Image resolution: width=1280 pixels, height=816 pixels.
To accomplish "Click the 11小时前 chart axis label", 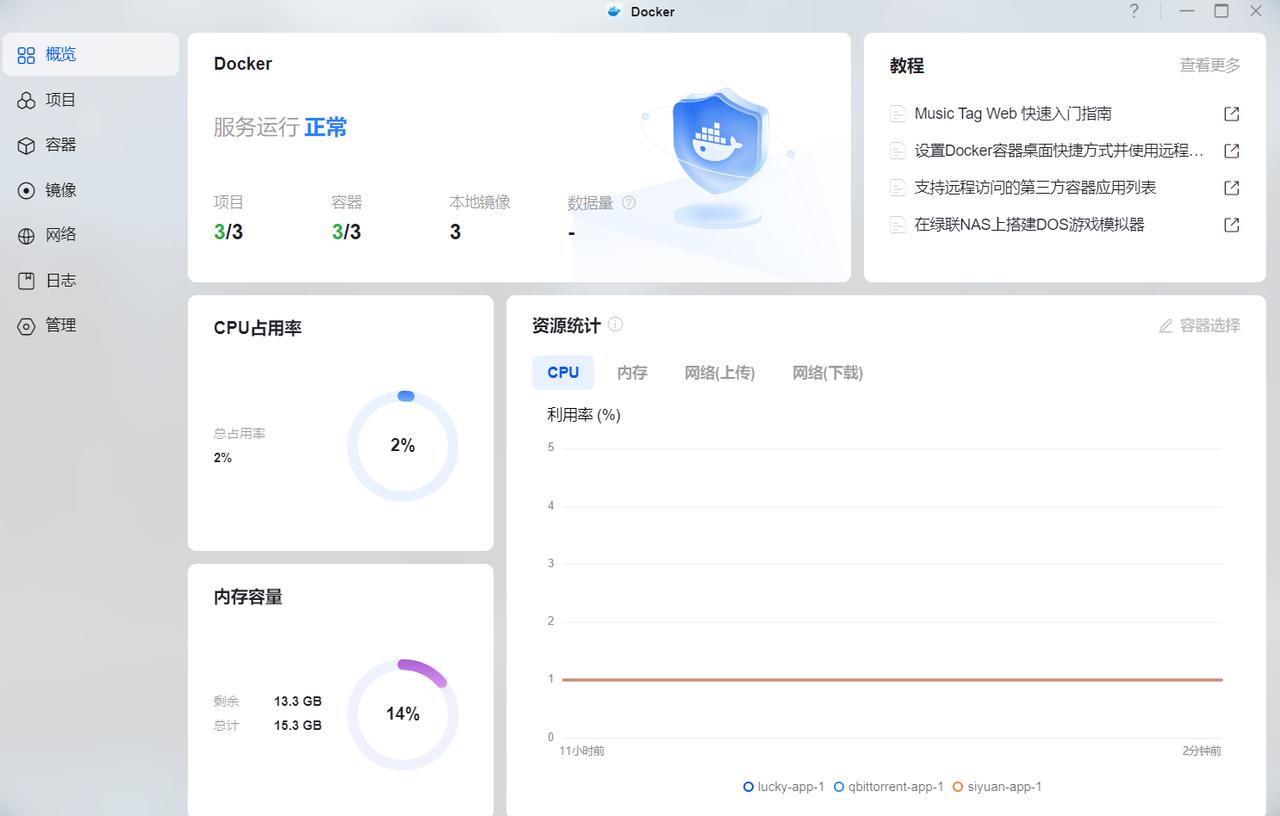I will (x=581, y=751).
